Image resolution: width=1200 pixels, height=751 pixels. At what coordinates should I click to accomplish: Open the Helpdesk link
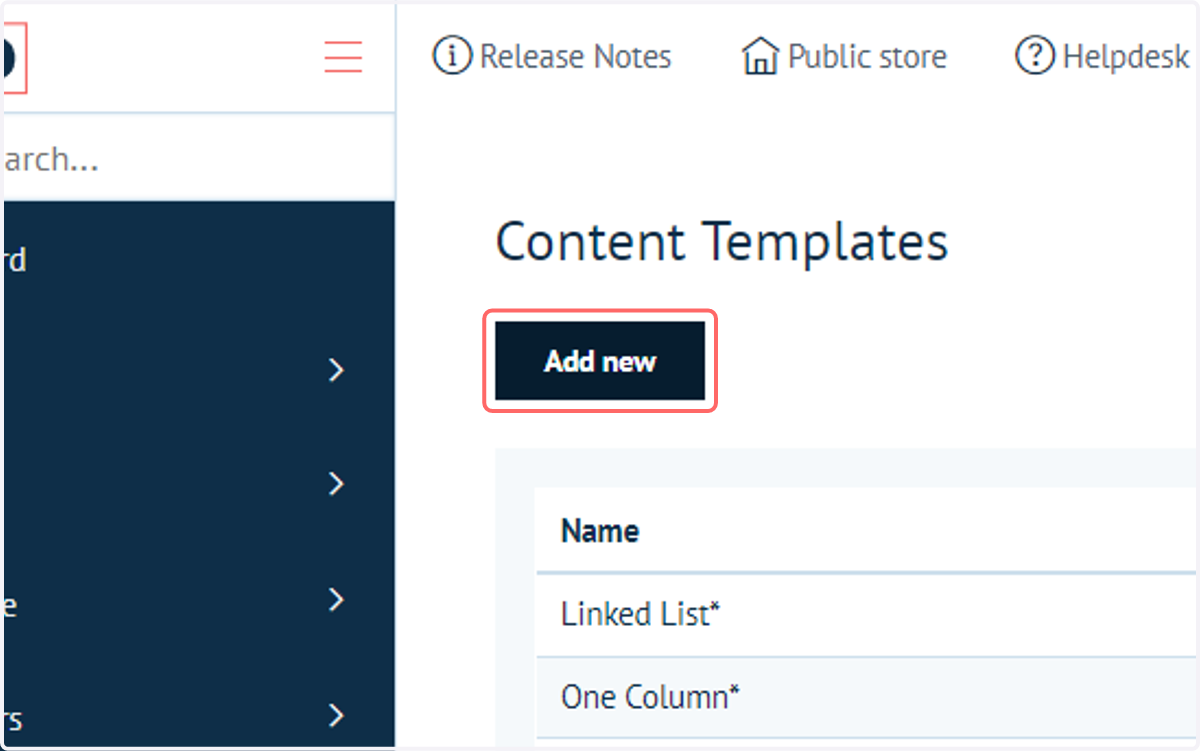pos(1126,57)
